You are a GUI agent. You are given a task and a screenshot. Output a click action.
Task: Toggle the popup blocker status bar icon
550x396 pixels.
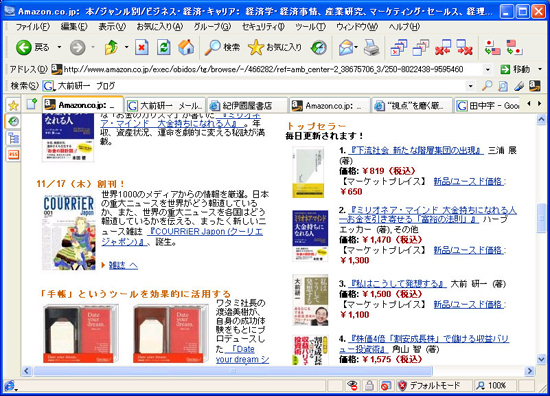[x=385, y=385]
